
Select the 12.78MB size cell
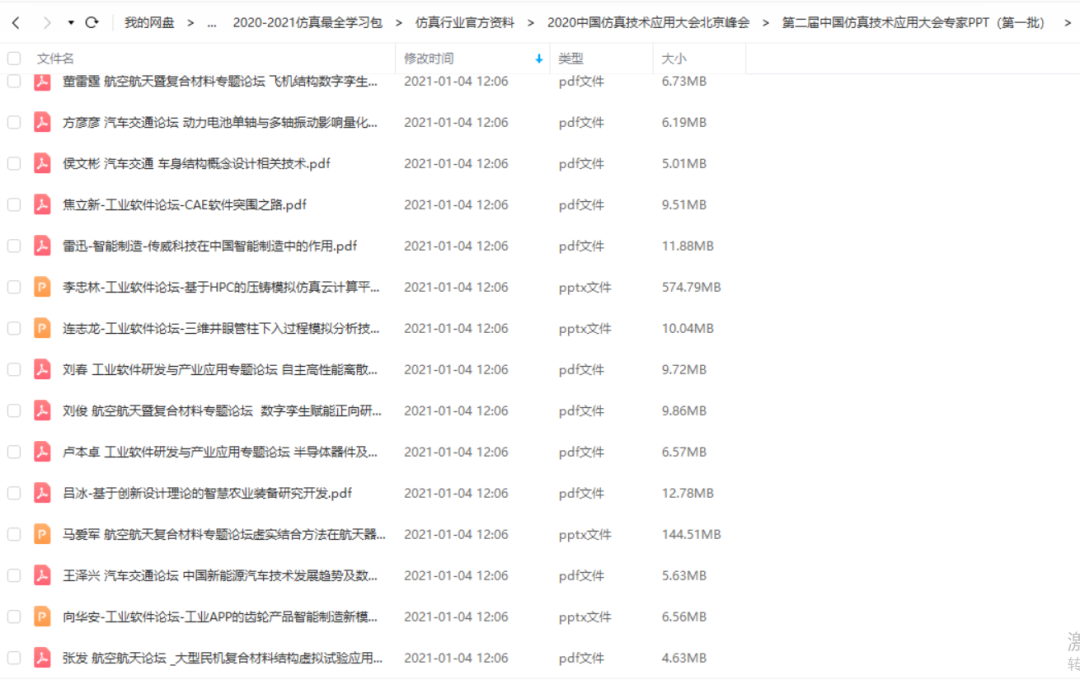tap(687, 493)
